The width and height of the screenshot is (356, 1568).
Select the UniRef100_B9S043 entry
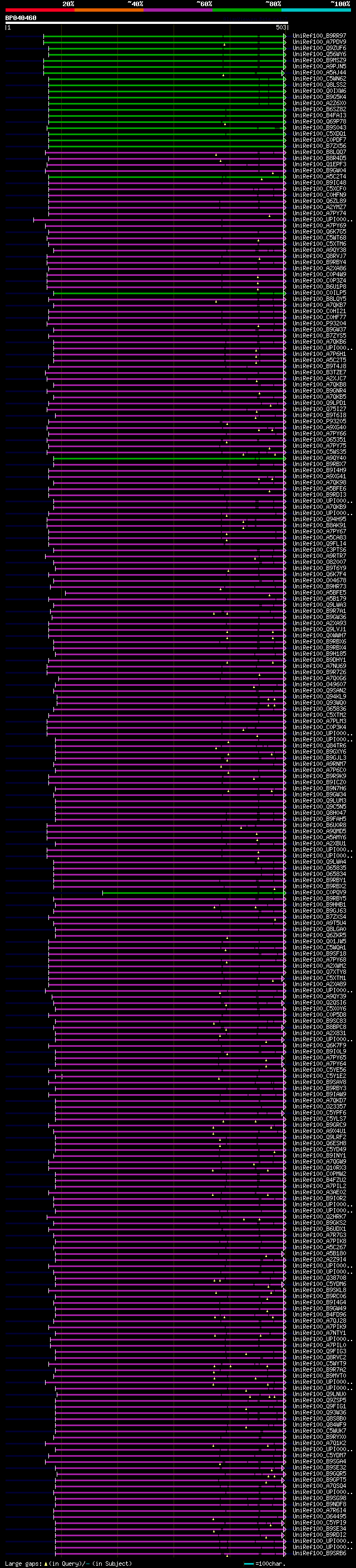(319, 127)
